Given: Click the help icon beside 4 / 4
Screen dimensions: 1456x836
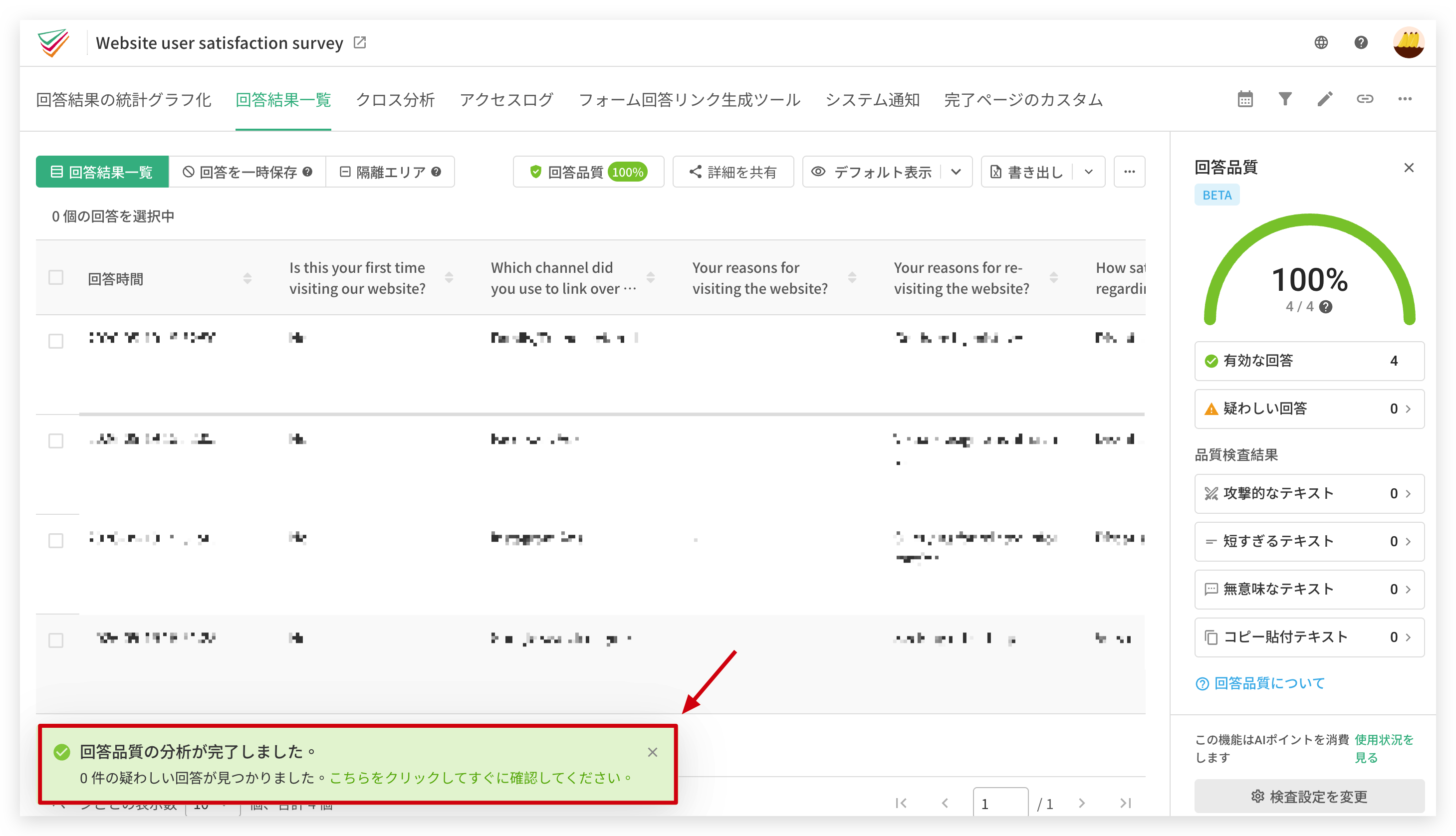Looking at the screenshot, I should pos(1325,307).
